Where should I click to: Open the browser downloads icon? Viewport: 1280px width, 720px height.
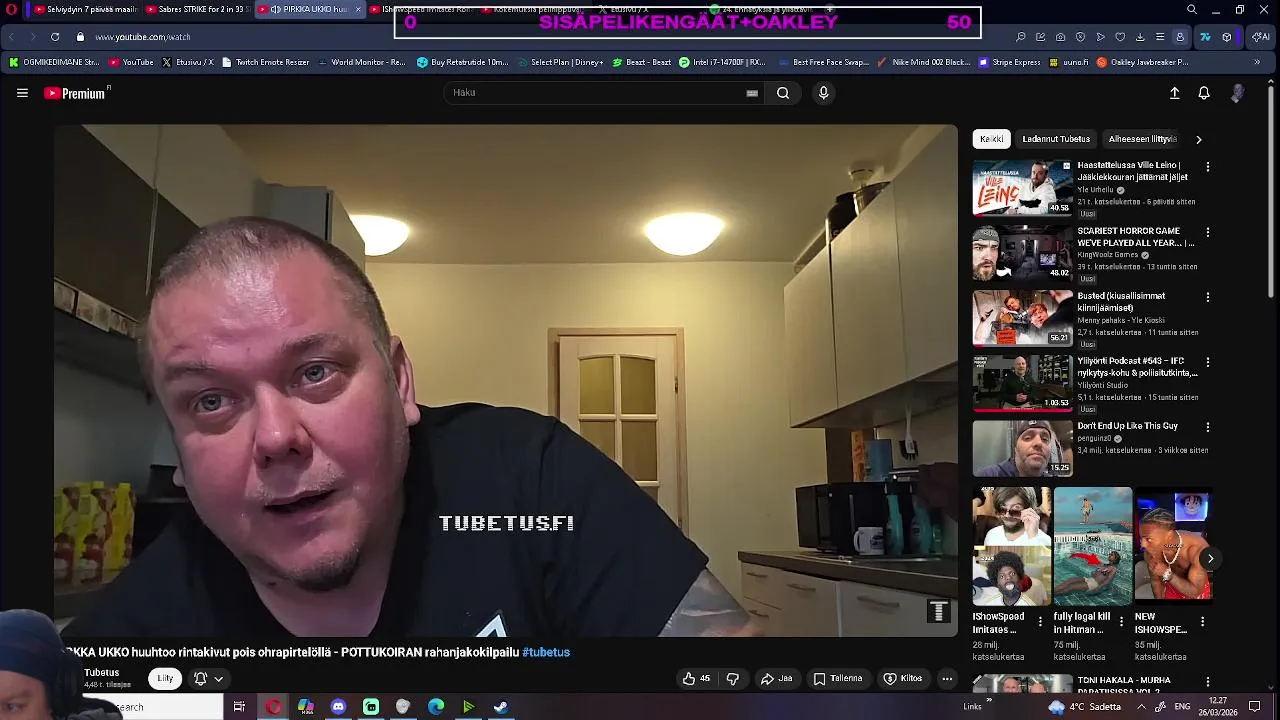coord(1140,37)
